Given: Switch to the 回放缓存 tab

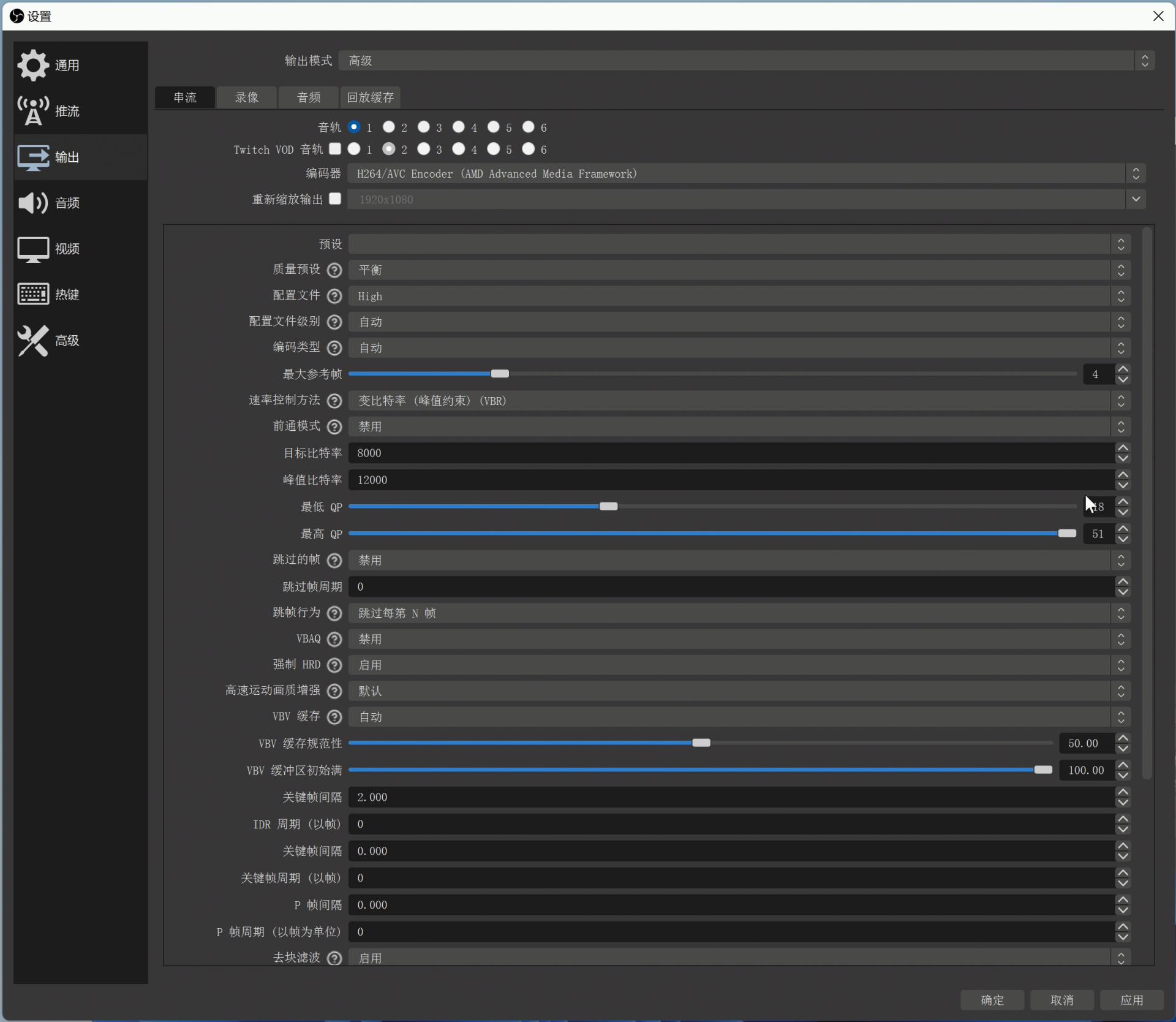Looking at the screenshot, I should point(370,97).
